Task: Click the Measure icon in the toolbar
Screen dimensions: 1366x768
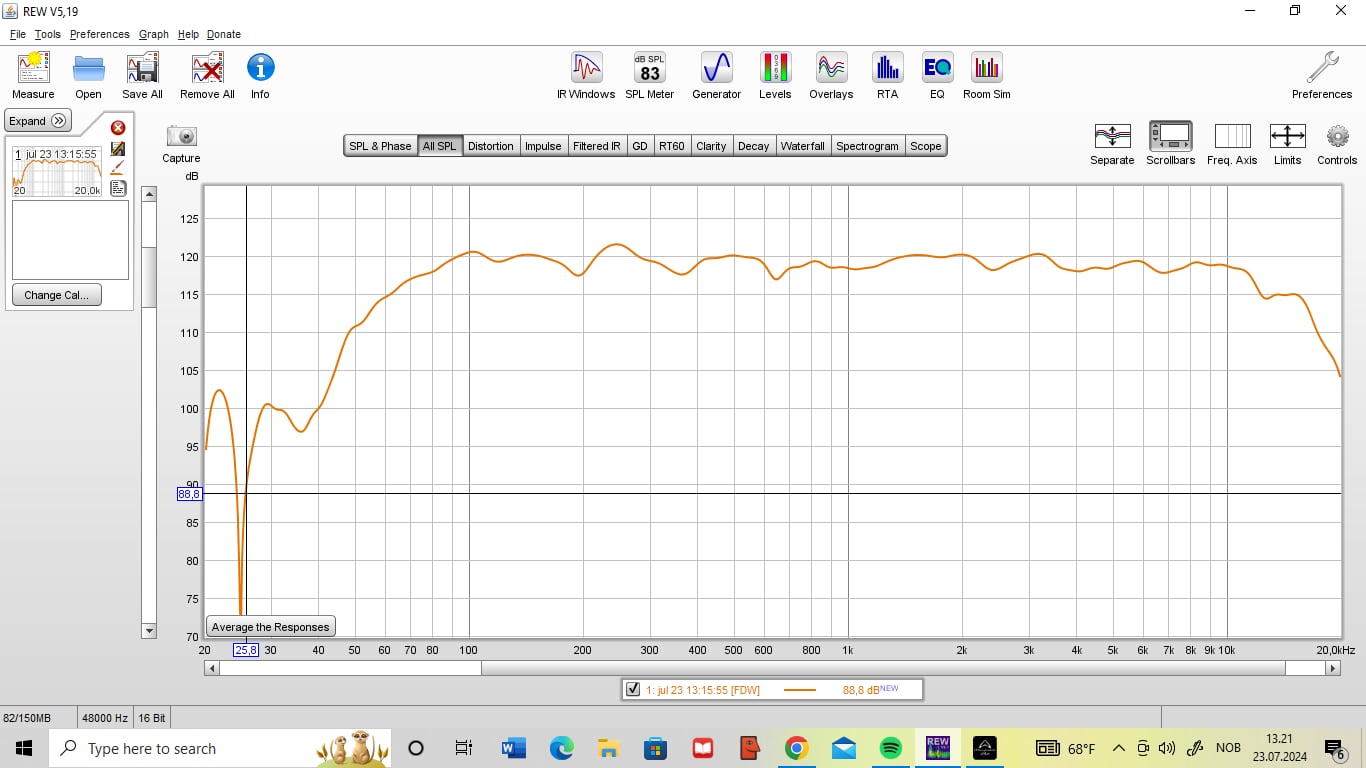Action: 33,69
